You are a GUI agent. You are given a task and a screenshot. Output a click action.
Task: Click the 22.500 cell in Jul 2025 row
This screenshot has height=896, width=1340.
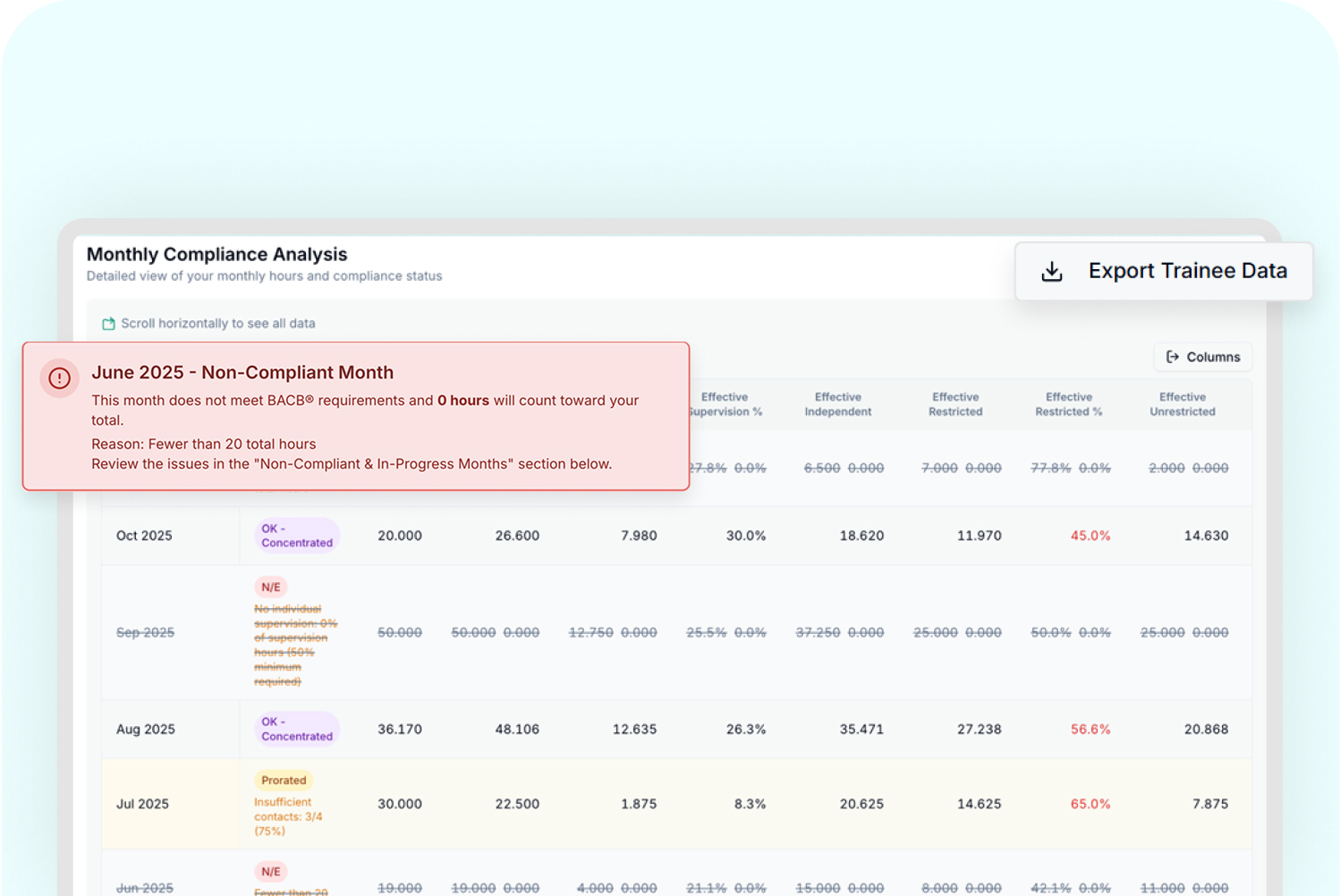click(517, 804)
